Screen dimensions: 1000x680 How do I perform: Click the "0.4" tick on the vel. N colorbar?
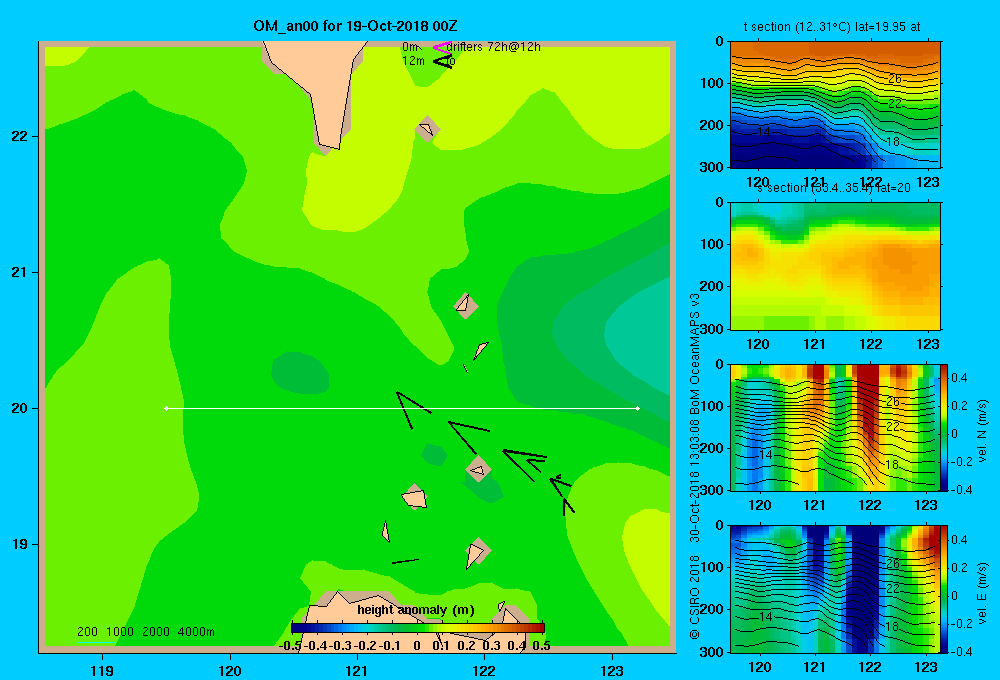coord(959,378)
